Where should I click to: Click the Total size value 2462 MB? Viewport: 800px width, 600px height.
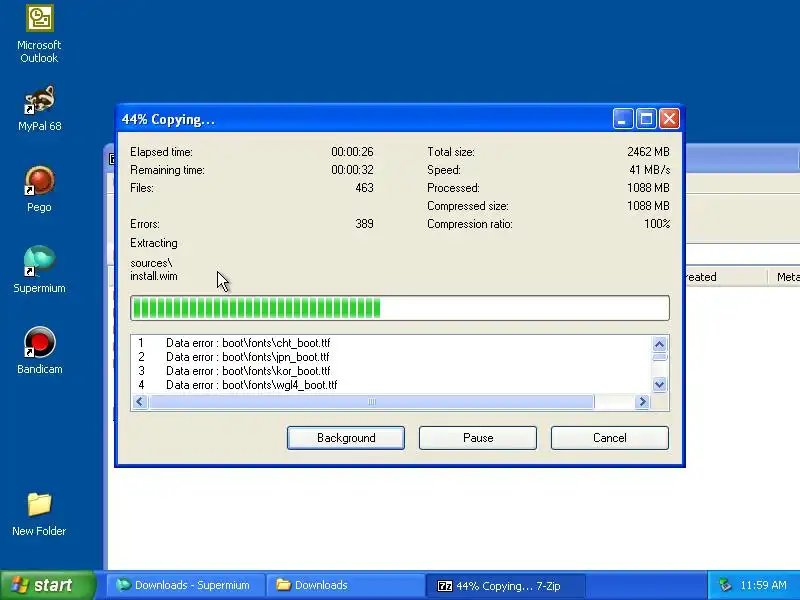(x=648, y=152)
